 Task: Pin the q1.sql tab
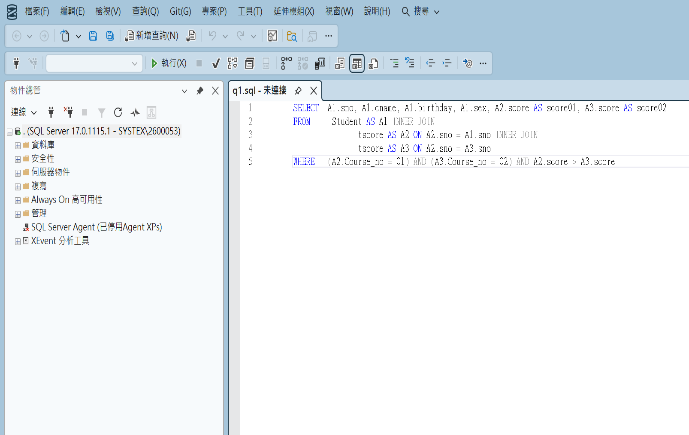pos(298,91)
